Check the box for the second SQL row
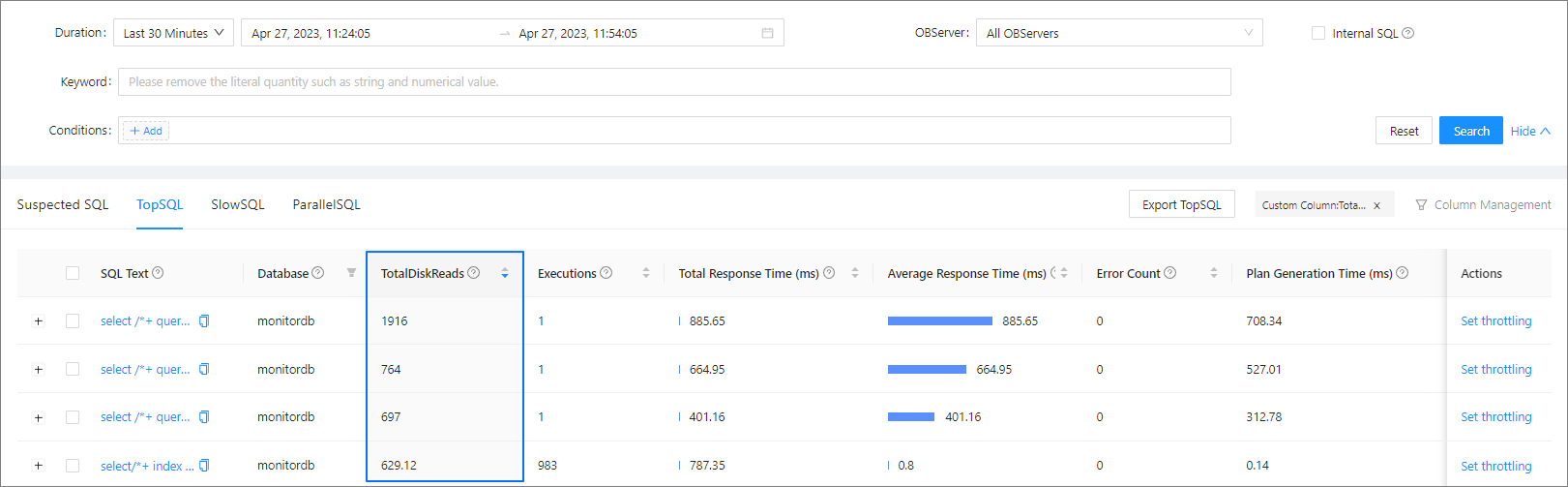 73,370
